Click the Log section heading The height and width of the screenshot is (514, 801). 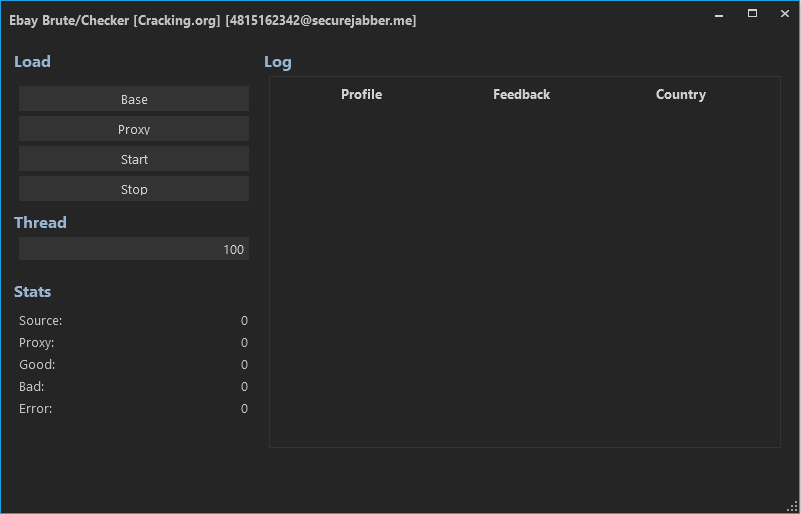click(x=278, y=62)
